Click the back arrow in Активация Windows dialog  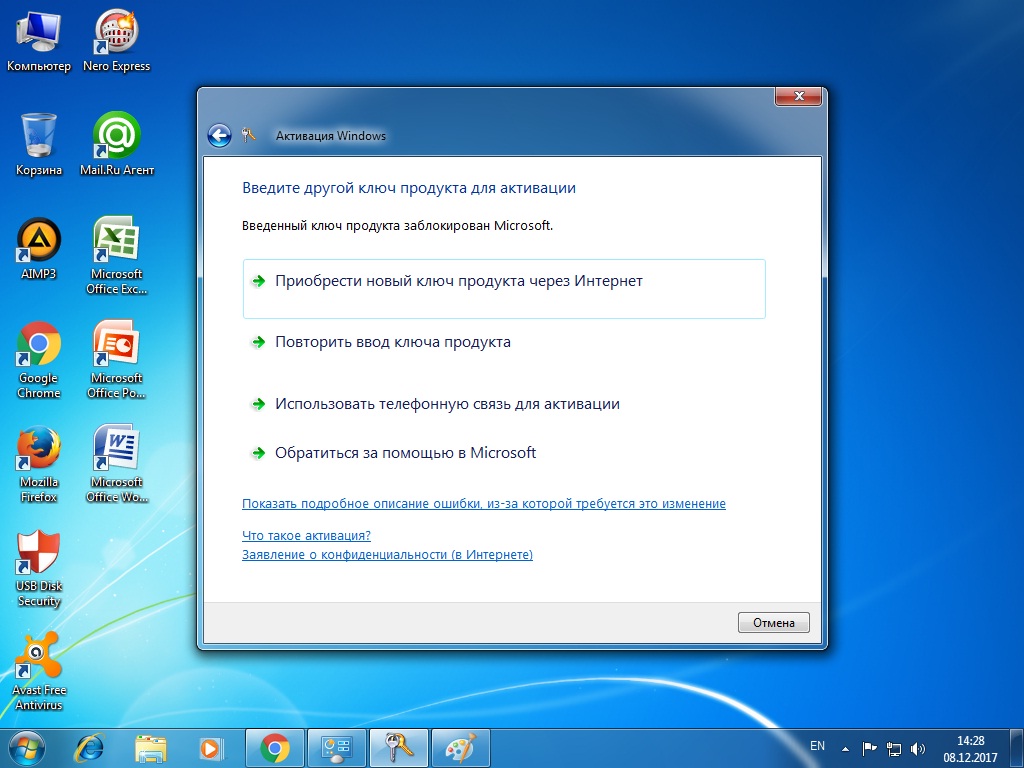pyautogui.click(x=219, y=136)
